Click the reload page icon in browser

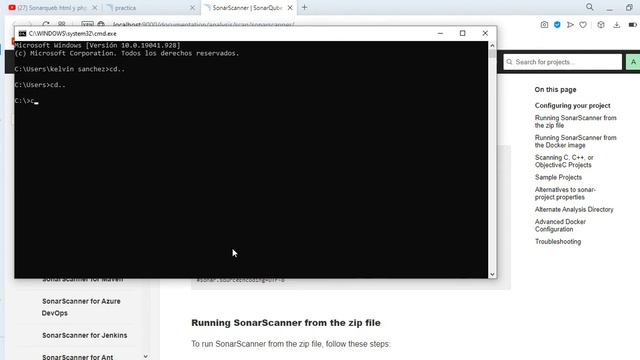click(46, 24)
